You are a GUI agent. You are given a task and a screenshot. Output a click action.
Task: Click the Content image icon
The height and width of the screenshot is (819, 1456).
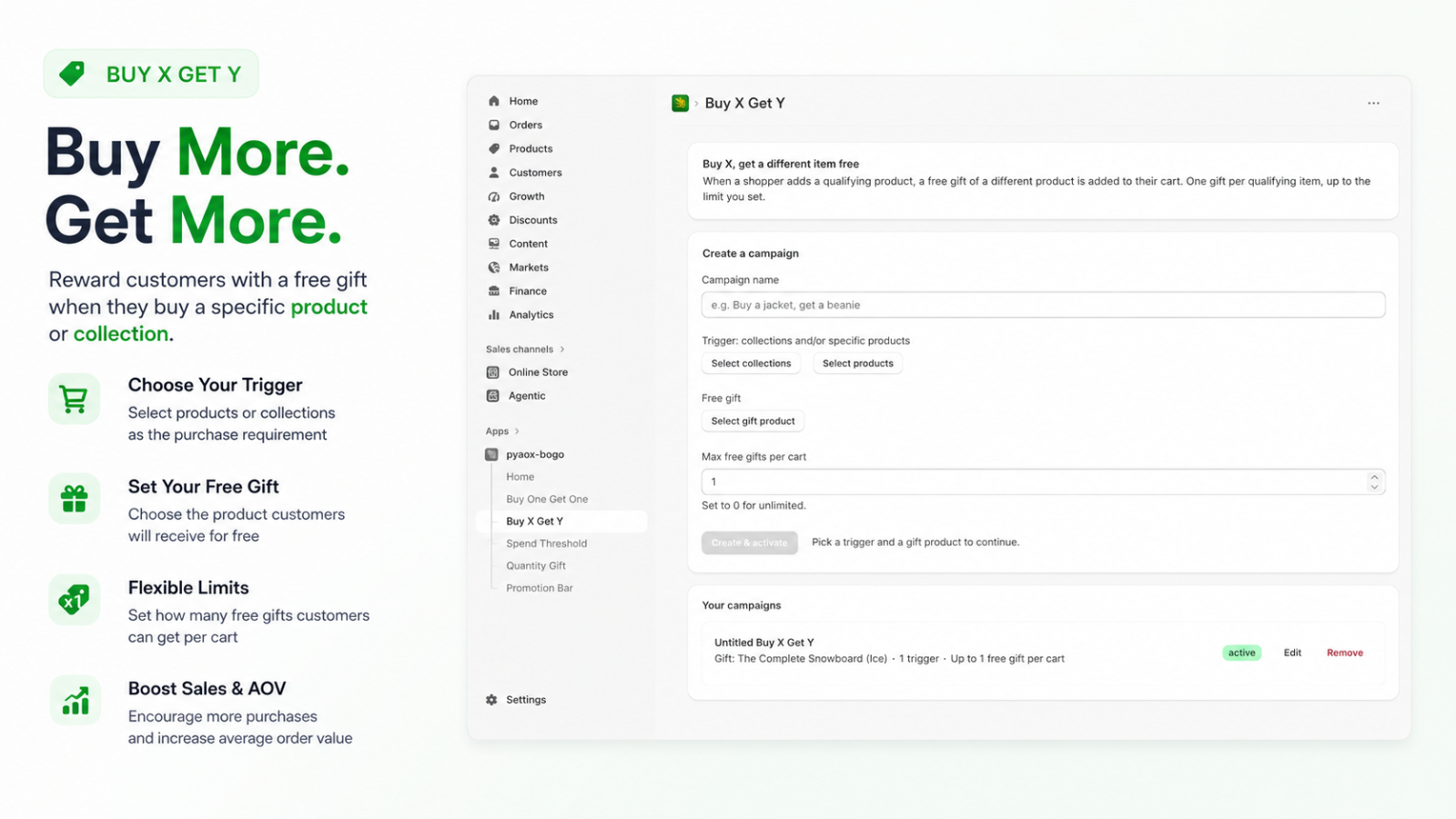pos(494,244)
